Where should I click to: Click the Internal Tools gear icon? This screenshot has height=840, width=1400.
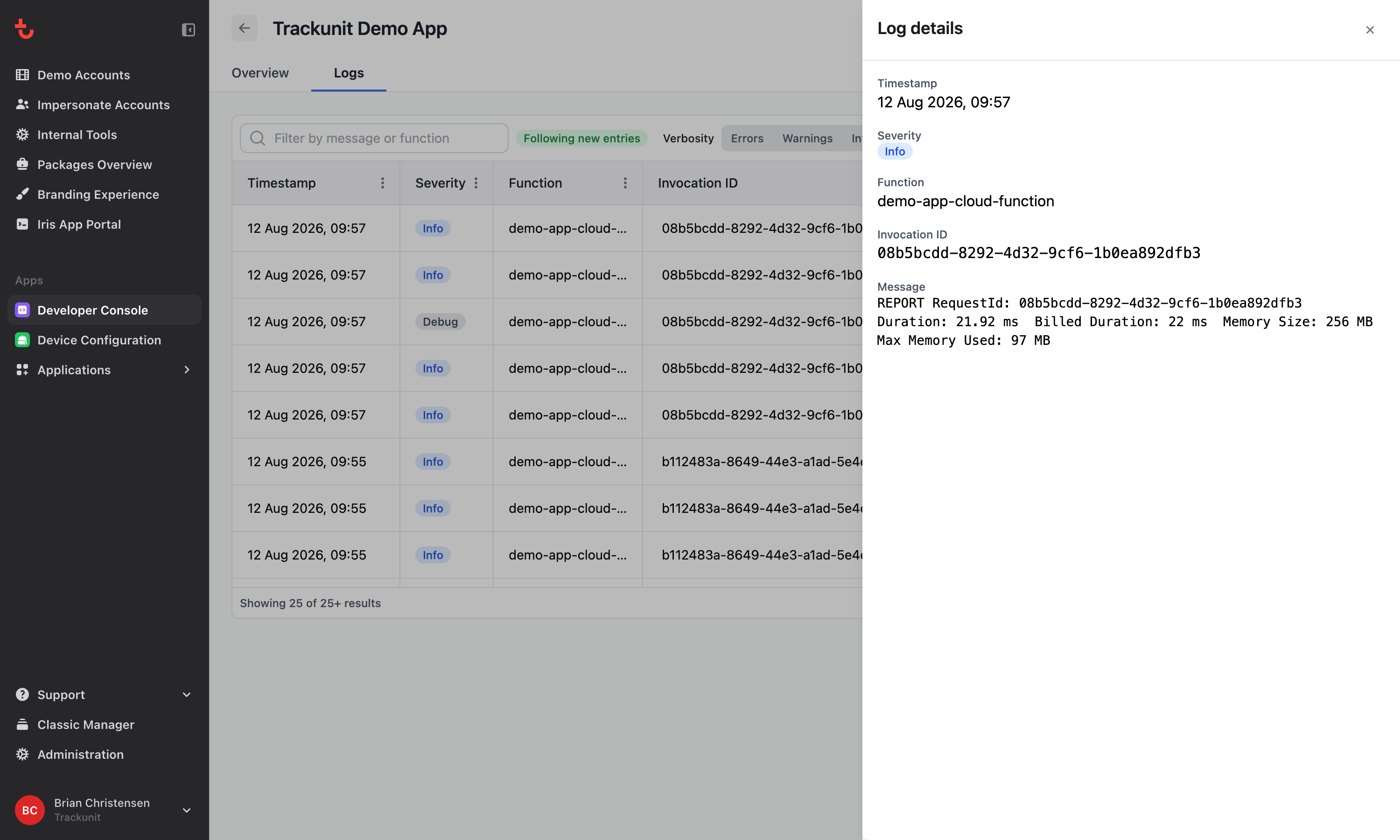[22, 135]
